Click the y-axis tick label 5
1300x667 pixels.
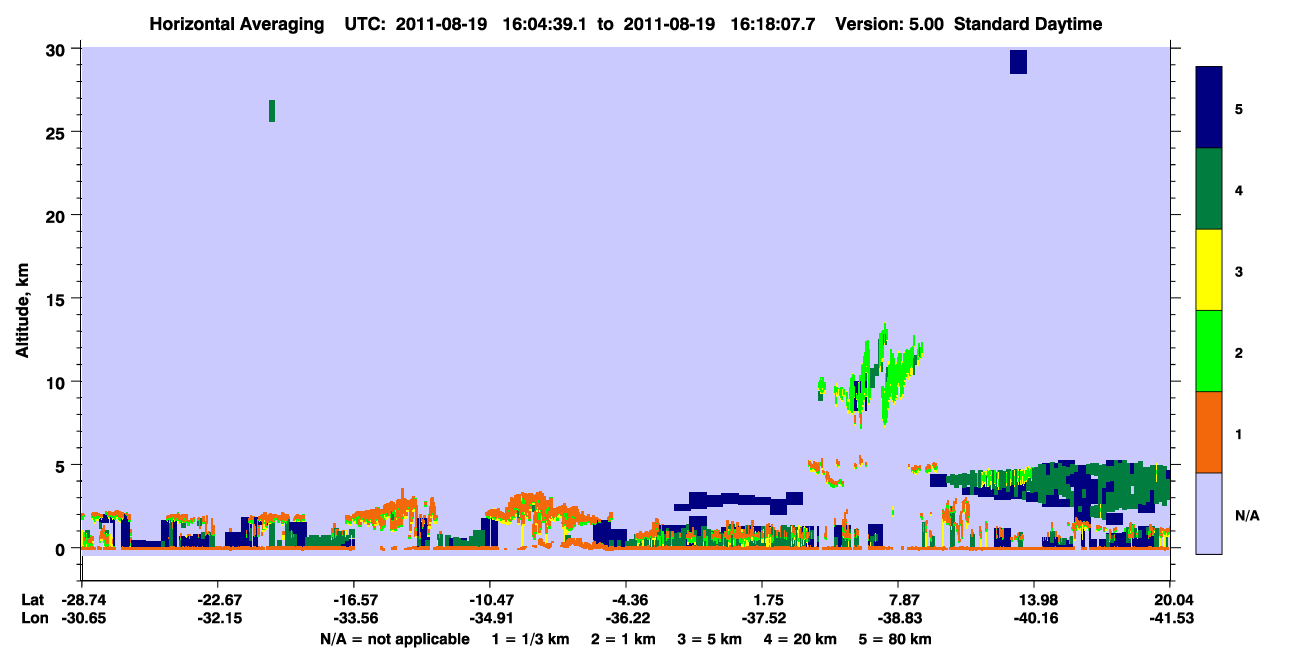point(62,465)
